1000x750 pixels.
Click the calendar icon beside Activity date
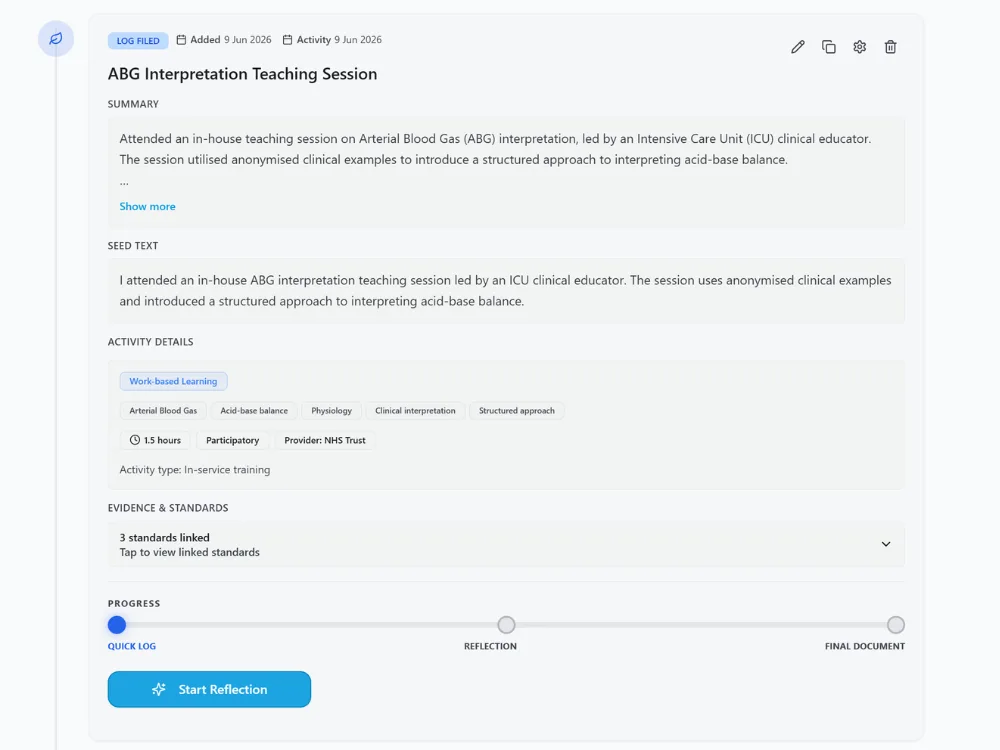tap(288, 40)
